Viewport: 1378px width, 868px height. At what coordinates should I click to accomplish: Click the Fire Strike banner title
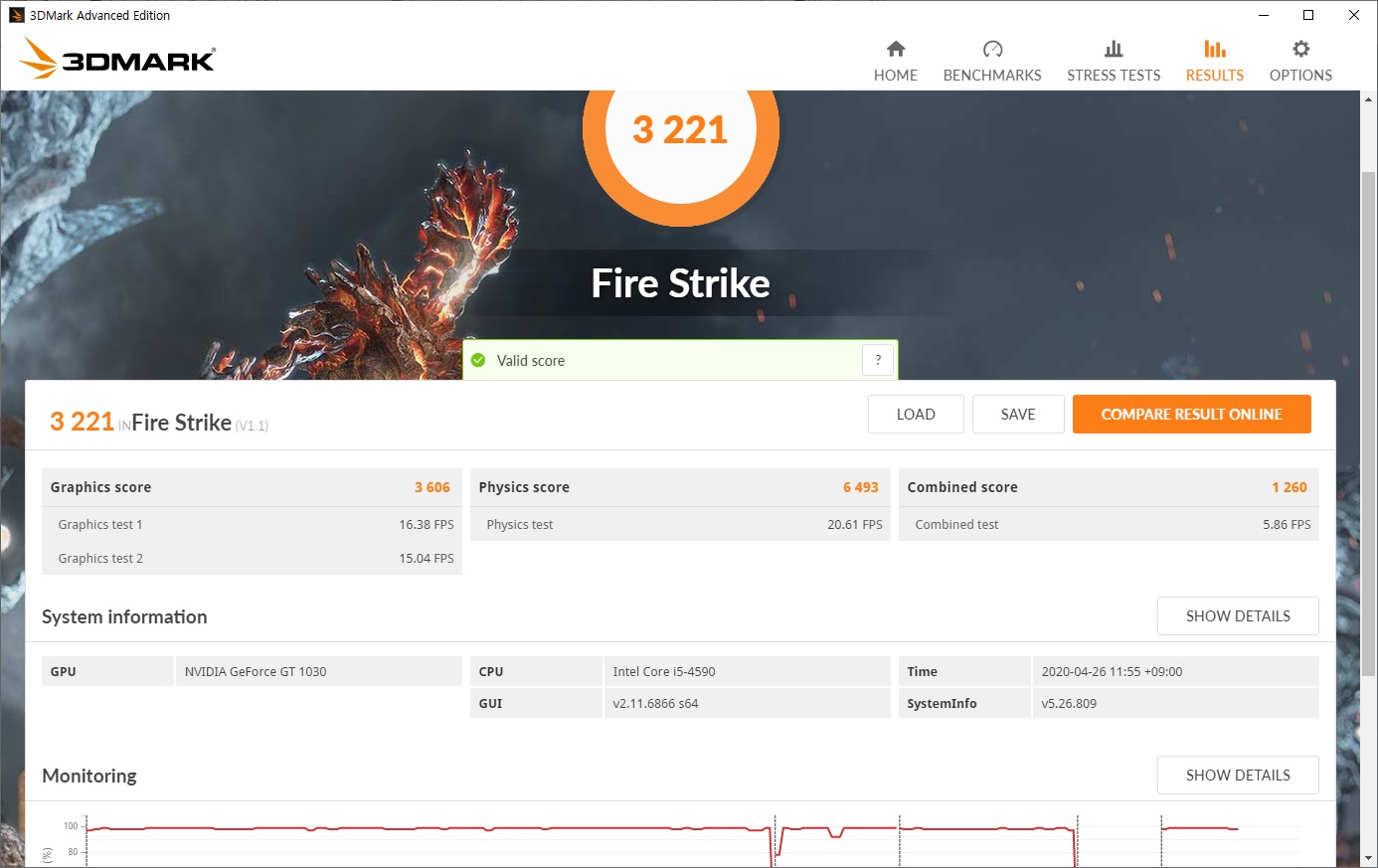click(681, 283)
